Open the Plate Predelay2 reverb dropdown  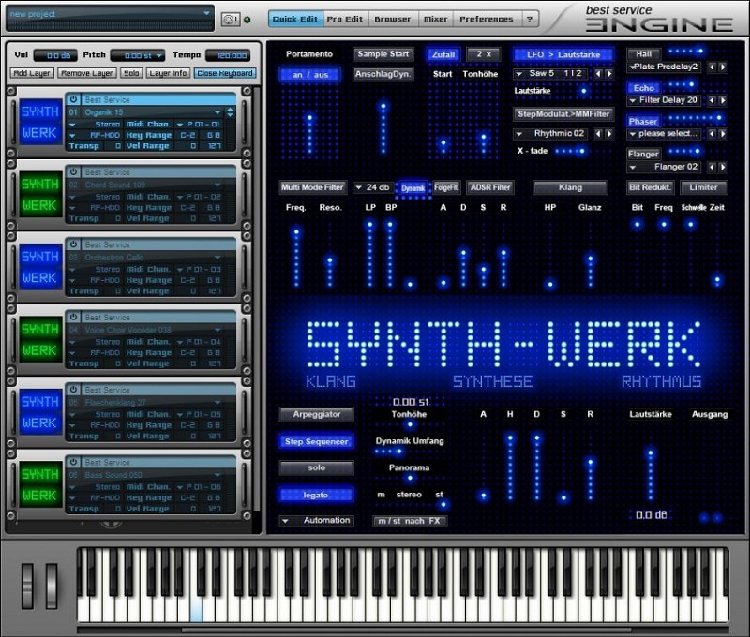pyautogui.click(x=665, y=67)
